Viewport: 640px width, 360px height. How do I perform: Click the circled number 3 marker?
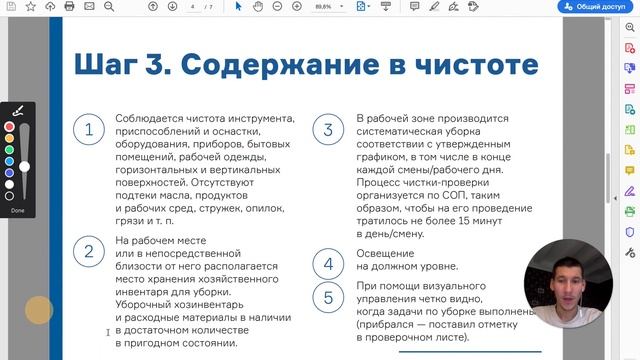328,129
